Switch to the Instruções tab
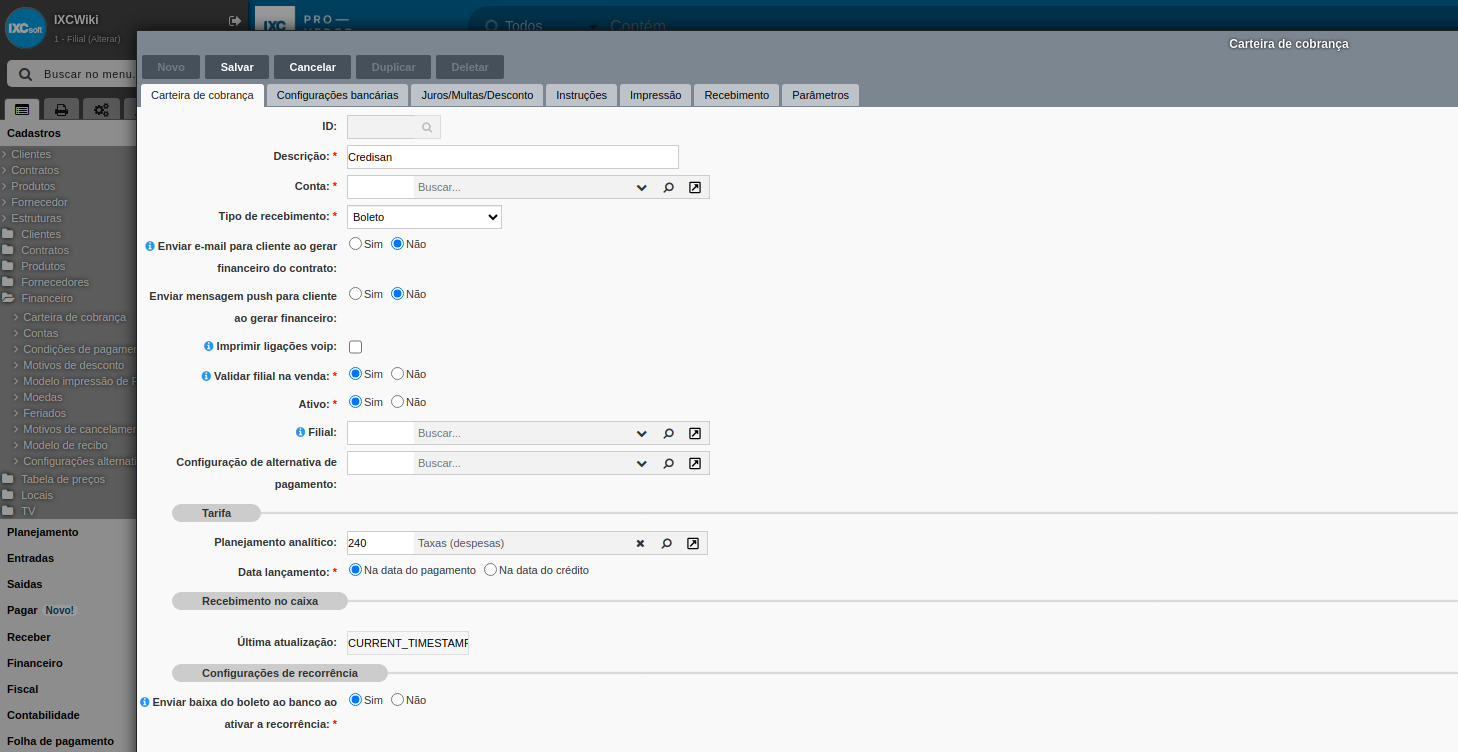This screenshot has width=1458, height=752. tap(581, 95)
